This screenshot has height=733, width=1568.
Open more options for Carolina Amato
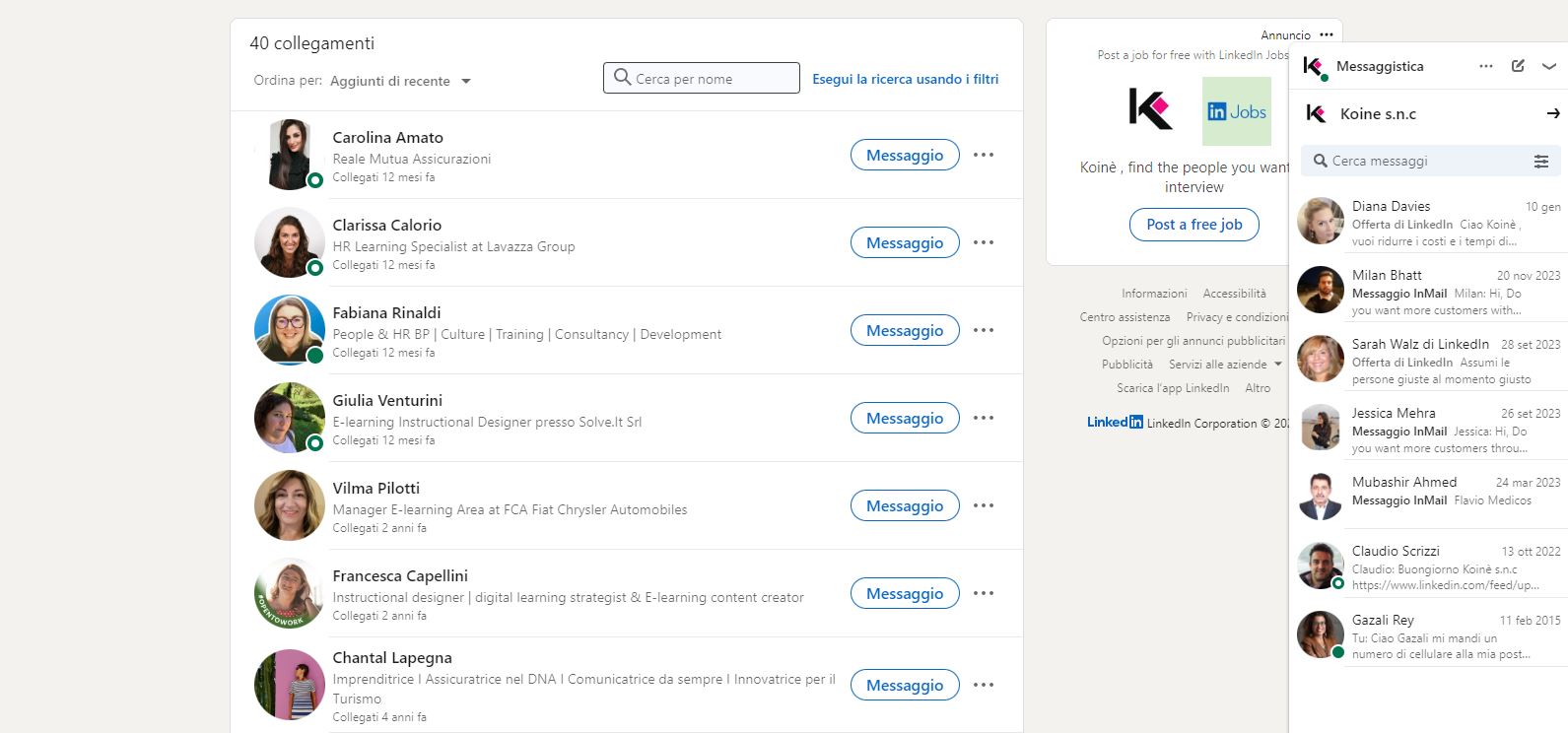[983, 155]
